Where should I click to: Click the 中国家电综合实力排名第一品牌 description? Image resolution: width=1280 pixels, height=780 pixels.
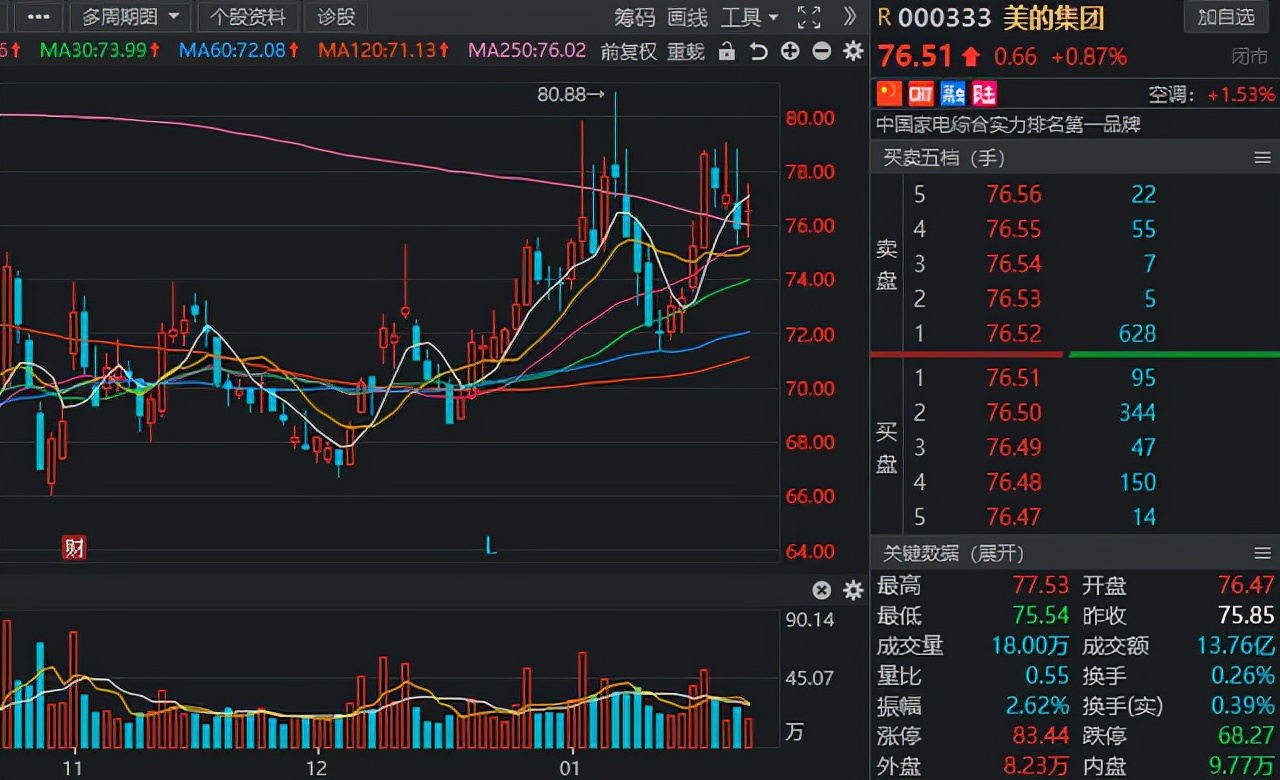(x=1009, y=125)
